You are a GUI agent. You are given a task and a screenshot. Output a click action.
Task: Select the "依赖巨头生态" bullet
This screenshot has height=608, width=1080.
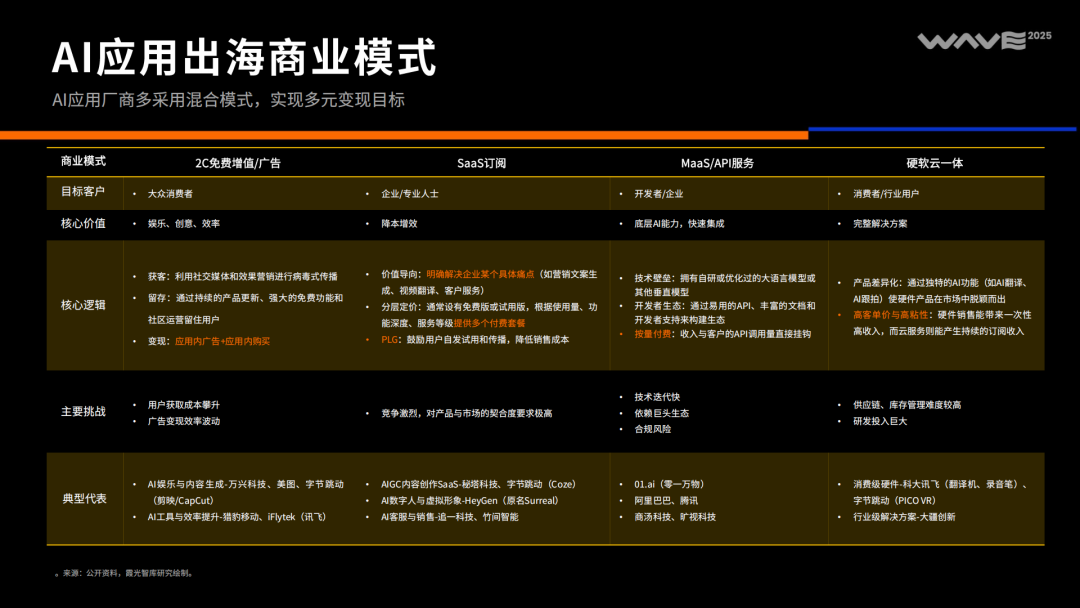point(661,413)
